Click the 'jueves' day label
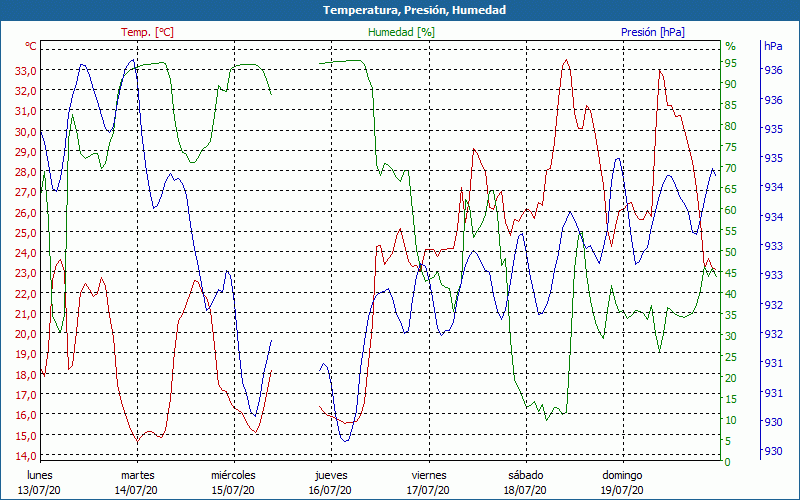 [331, 476]
